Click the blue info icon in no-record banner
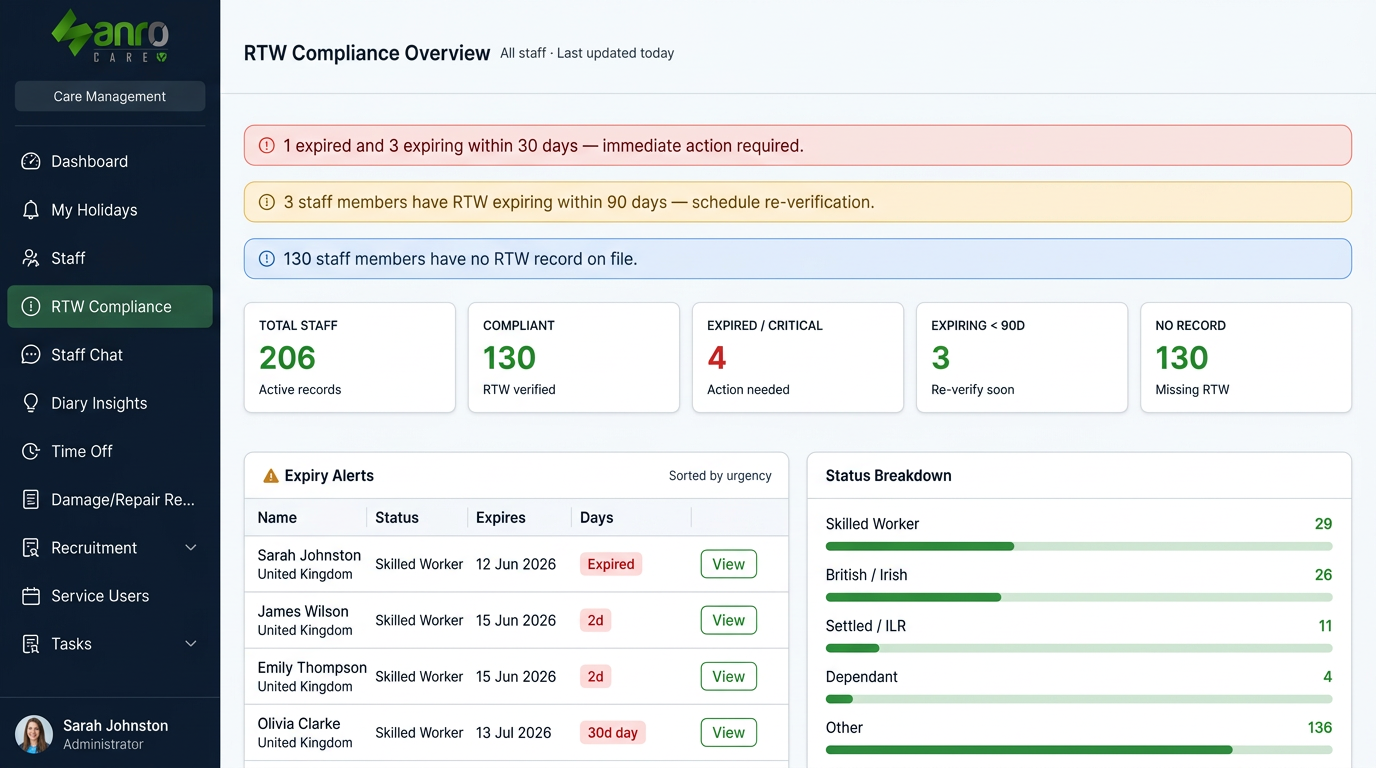 click(267, 259)
